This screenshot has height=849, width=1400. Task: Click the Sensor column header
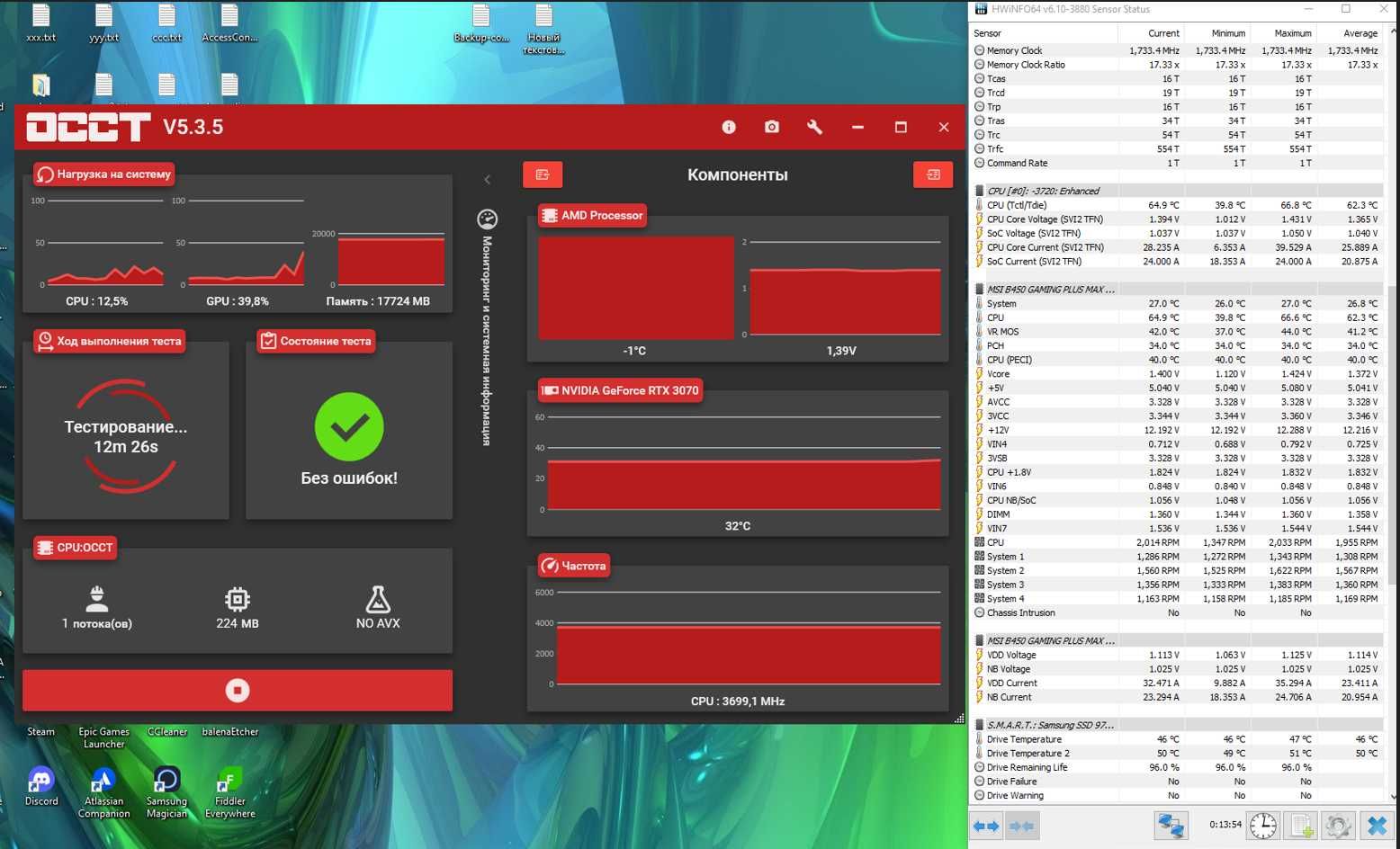coord(1044,33)
